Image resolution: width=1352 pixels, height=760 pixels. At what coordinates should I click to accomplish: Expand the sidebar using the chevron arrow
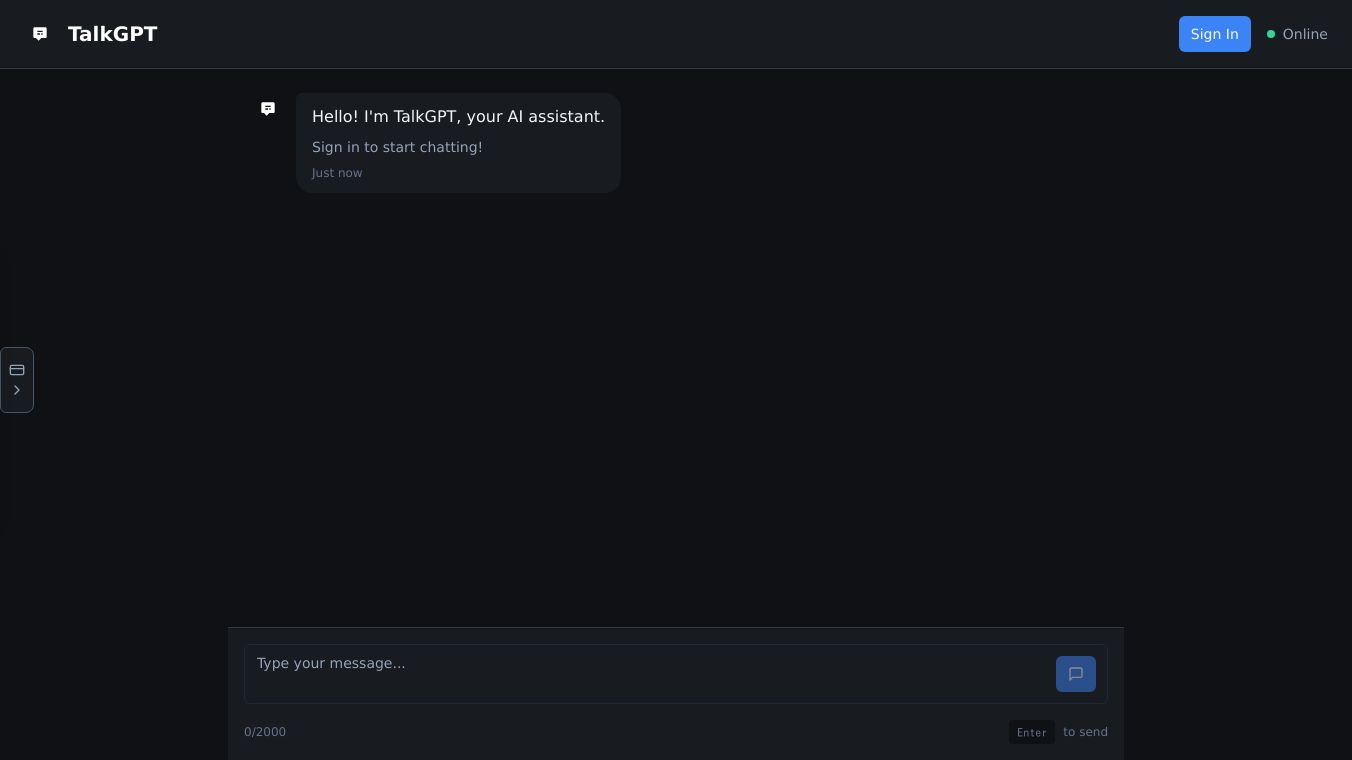(x=17, y=390)
